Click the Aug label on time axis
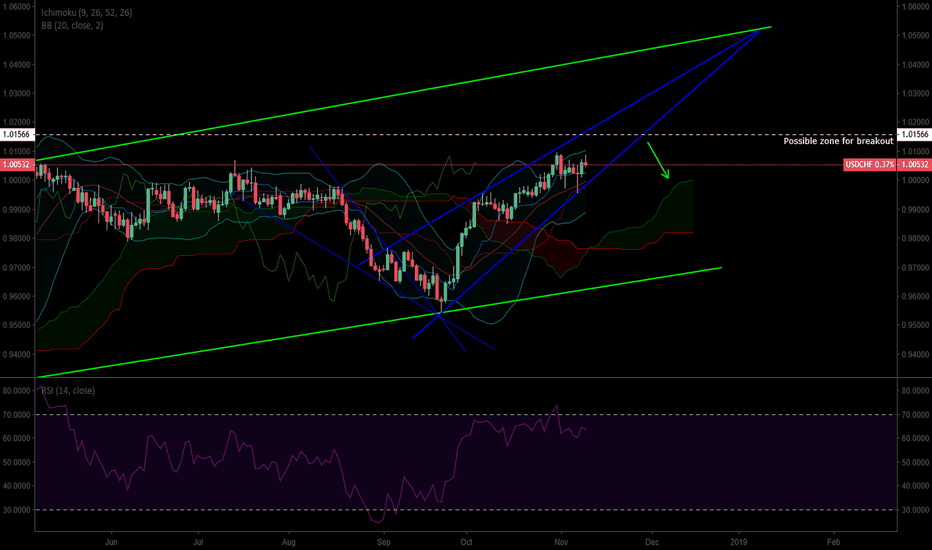 (x=289, y=542)
